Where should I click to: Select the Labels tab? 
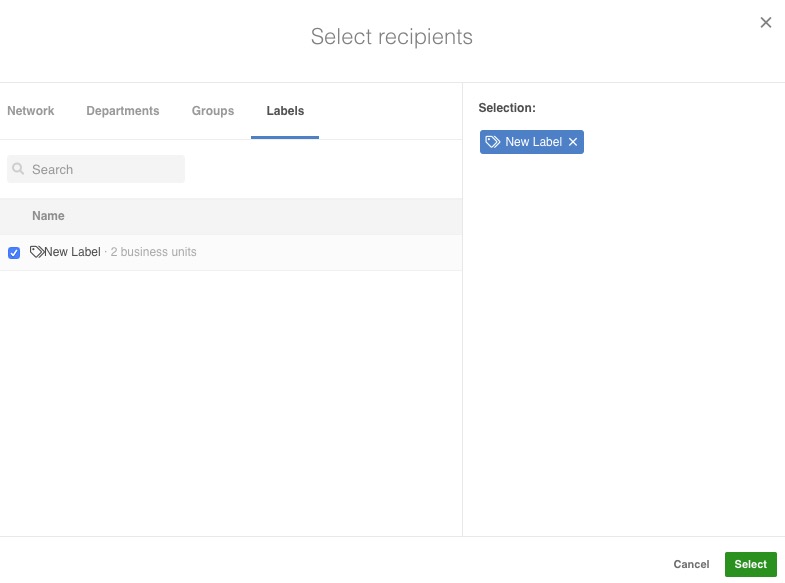[285, 111]
